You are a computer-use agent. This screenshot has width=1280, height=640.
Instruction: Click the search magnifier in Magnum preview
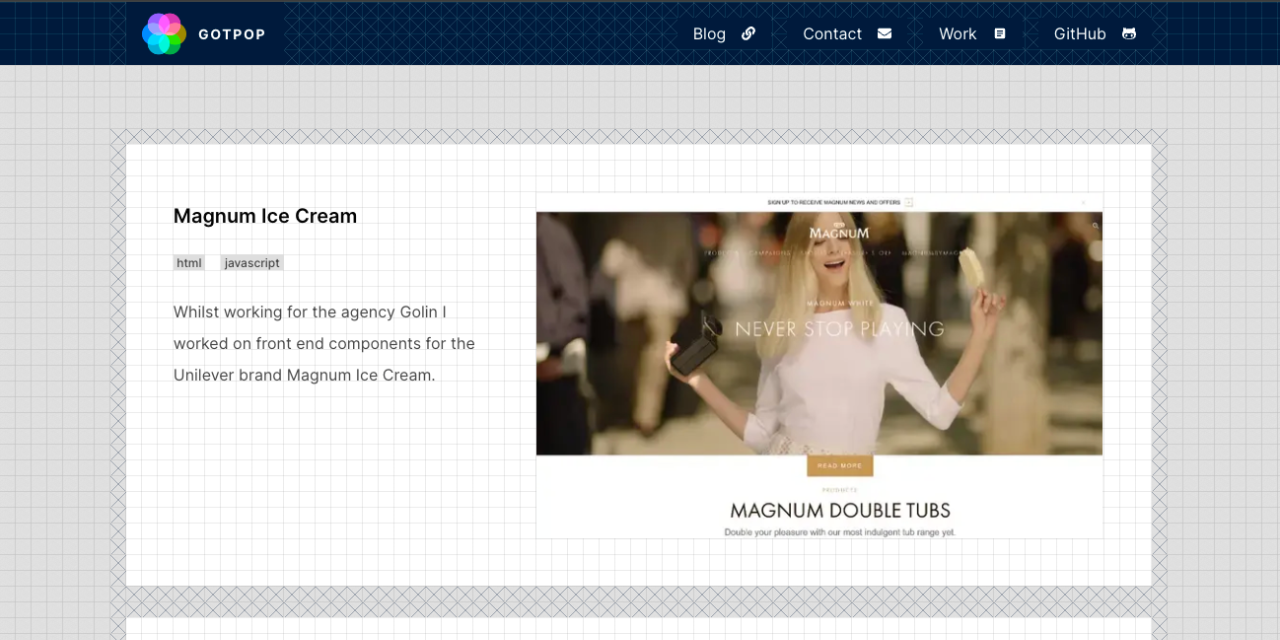tap(1095, 226)
